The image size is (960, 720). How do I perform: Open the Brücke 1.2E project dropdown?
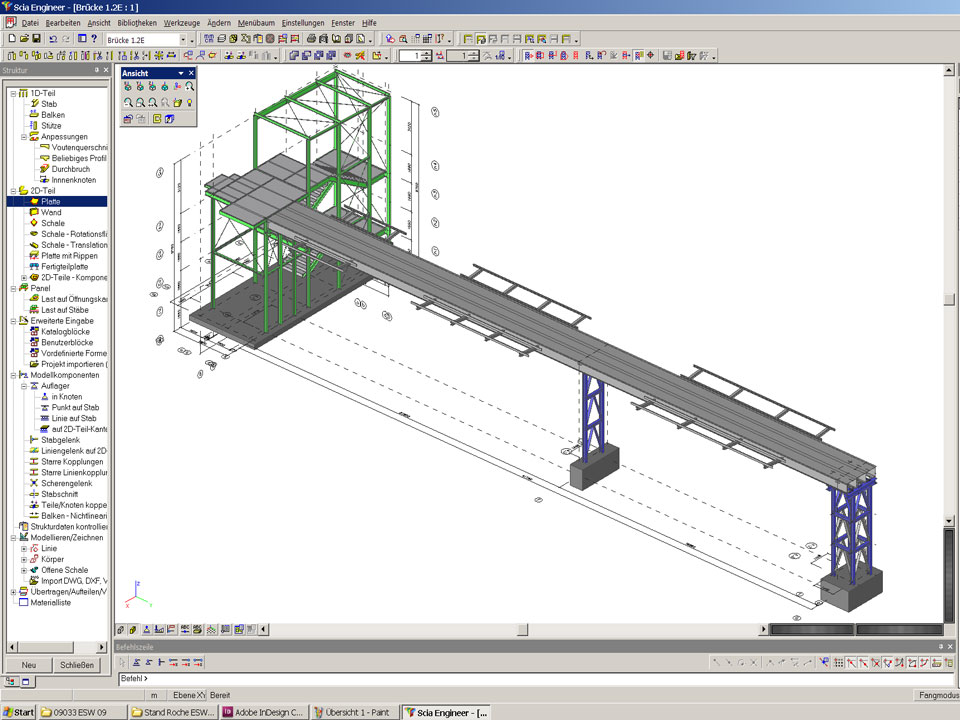(x=182, y=39)
